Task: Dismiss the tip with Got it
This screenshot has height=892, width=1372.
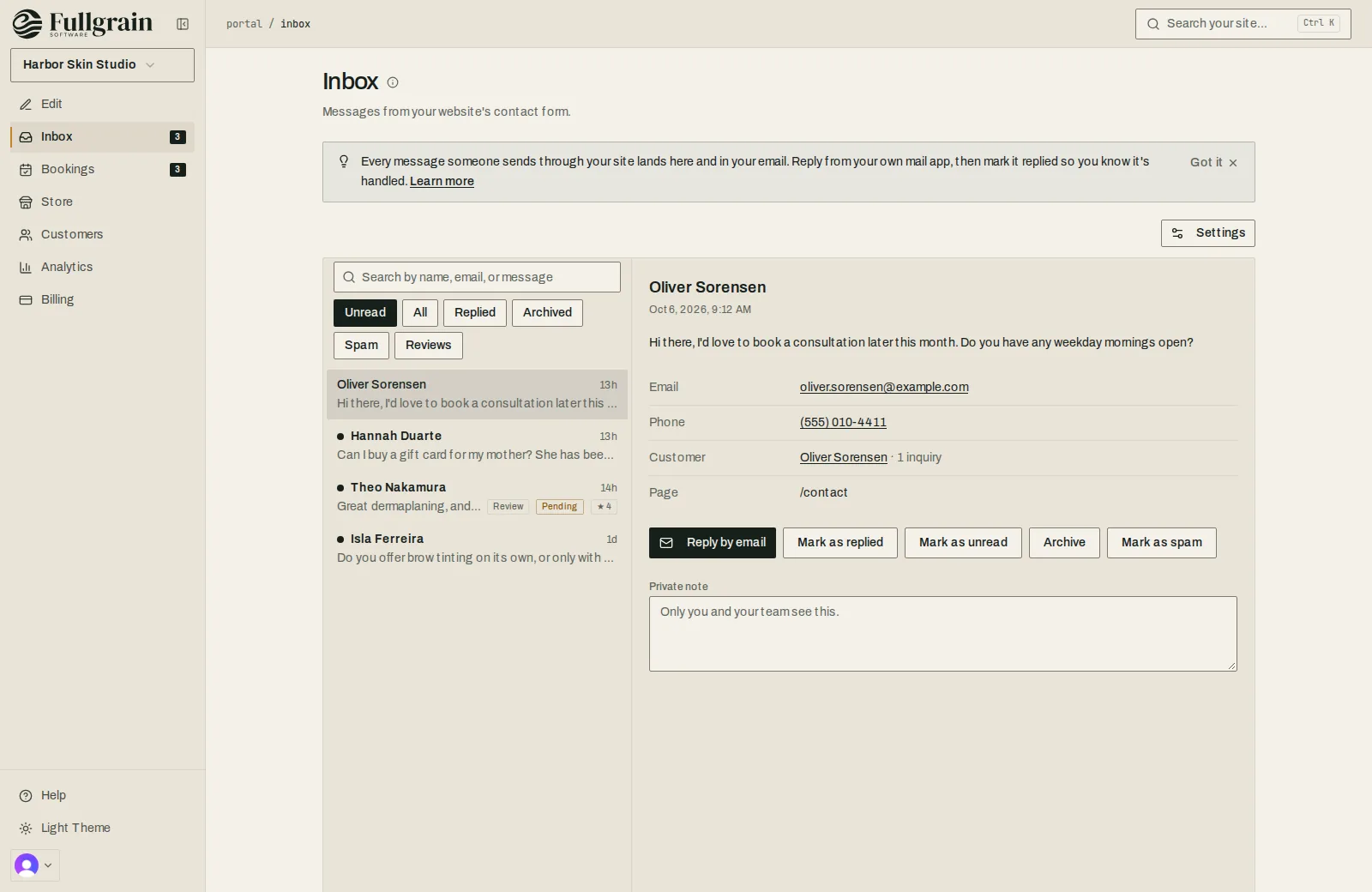Action: [x=1213, y=162]
